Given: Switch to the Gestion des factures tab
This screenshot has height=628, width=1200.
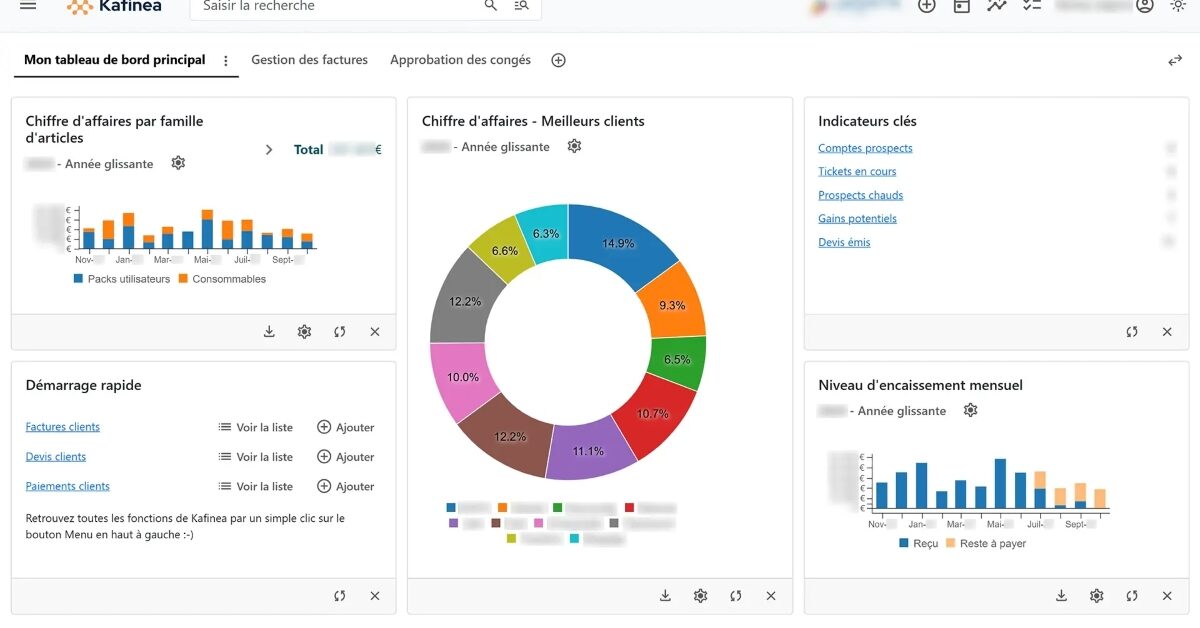Looking at the screenshot, I should point(309,60).
